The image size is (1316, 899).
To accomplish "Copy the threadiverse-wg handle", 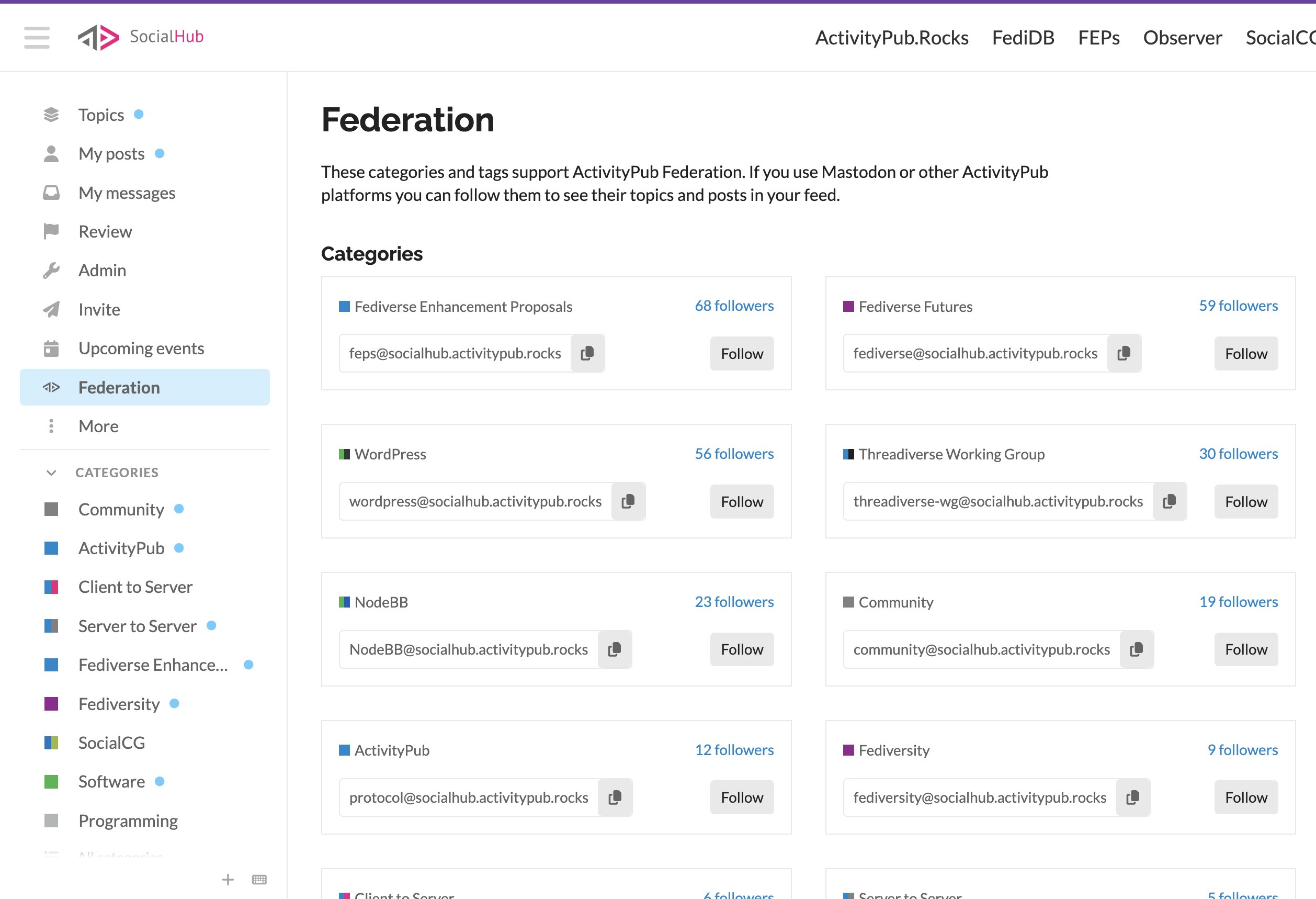I will [1170, 501].
